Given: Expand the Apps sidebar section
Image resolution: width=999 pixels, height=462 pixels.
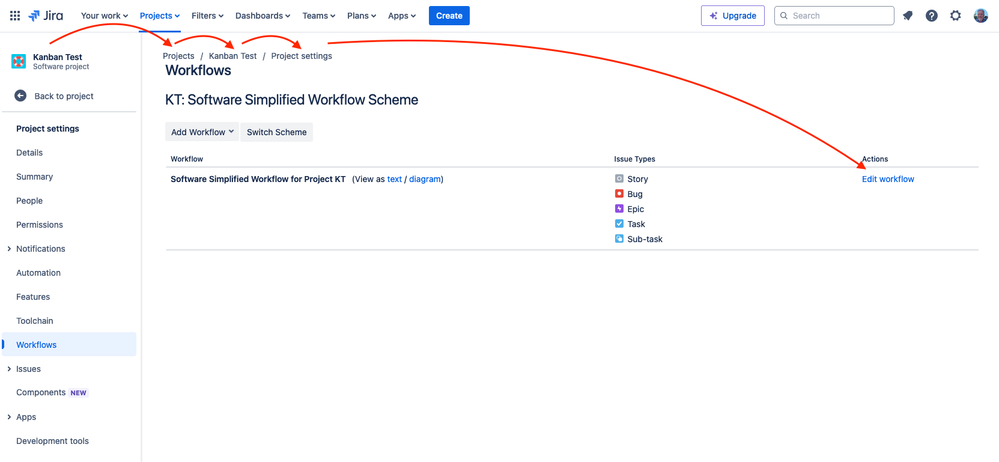Looking at the screenshot, I should [8, 417].
